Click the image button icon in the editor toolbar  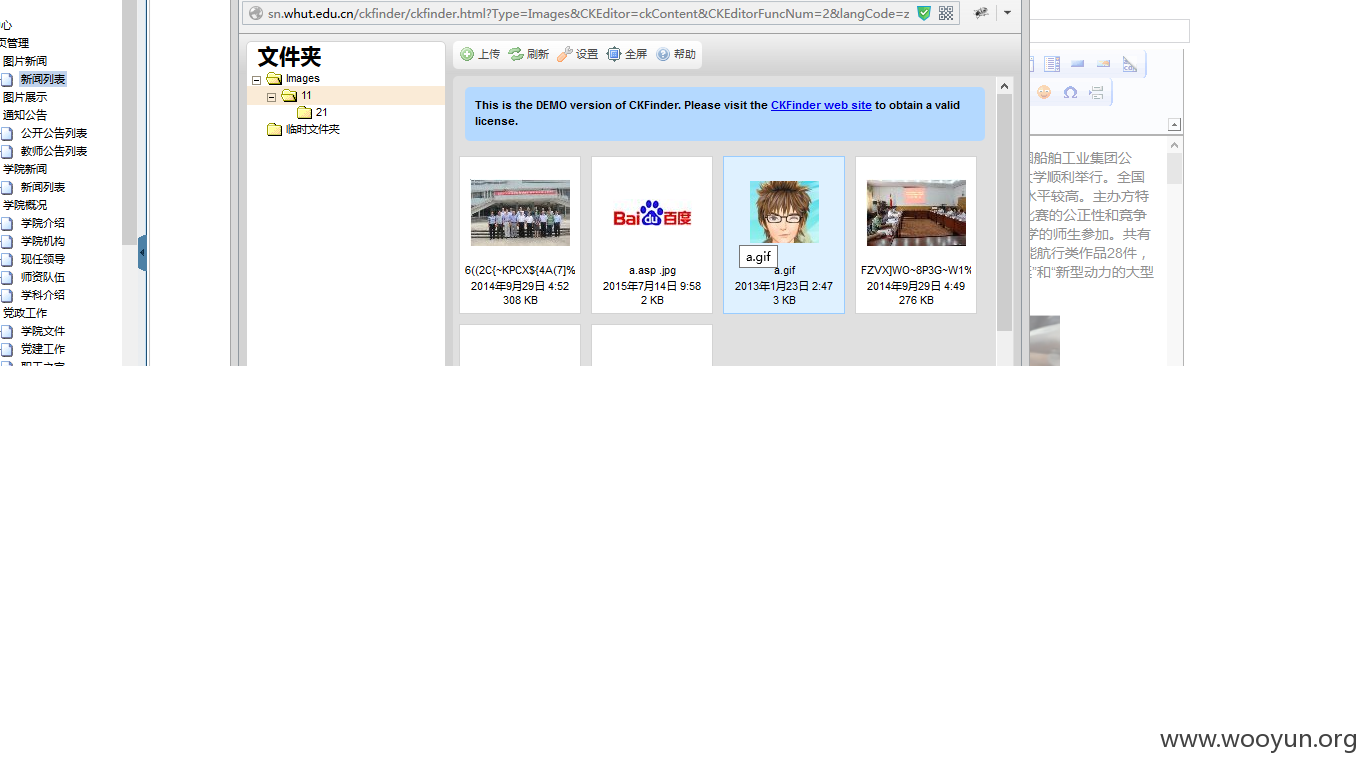tap(1104, 64)
